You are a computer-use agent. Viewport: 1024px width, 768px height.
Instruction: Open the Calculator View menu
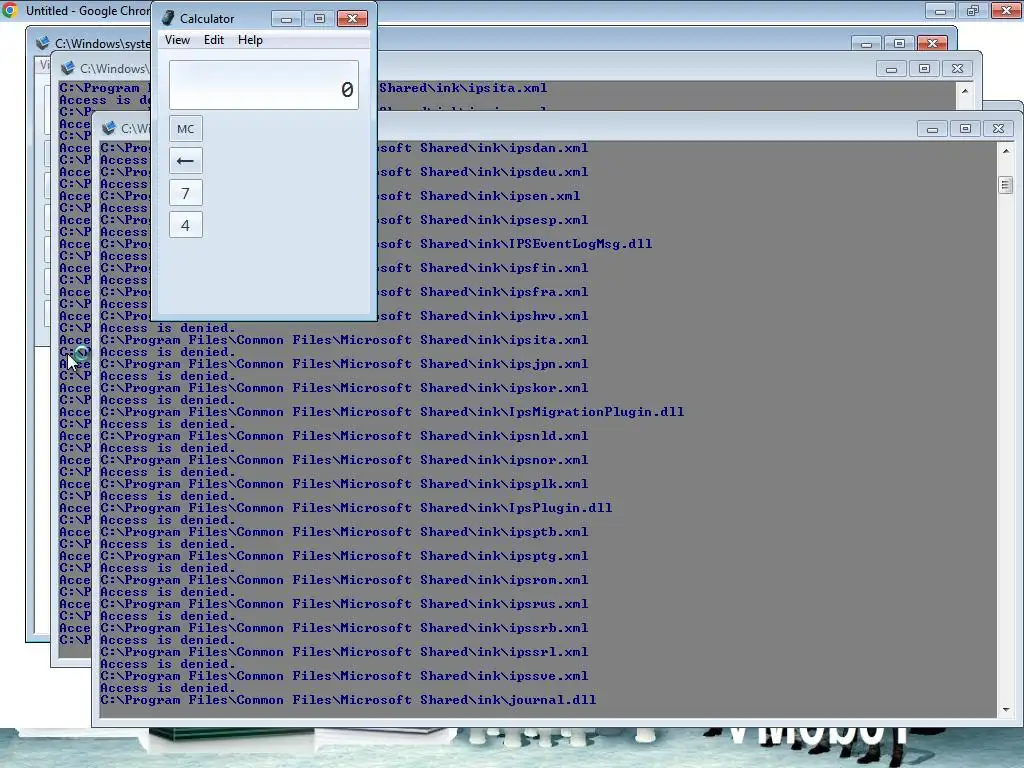click(x=177, y=40)
